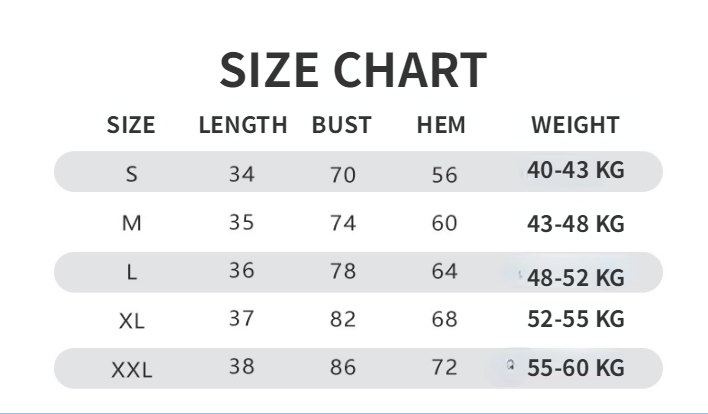708x414 pixels.
Task: Click the M size row label
Action: point(131,223)
